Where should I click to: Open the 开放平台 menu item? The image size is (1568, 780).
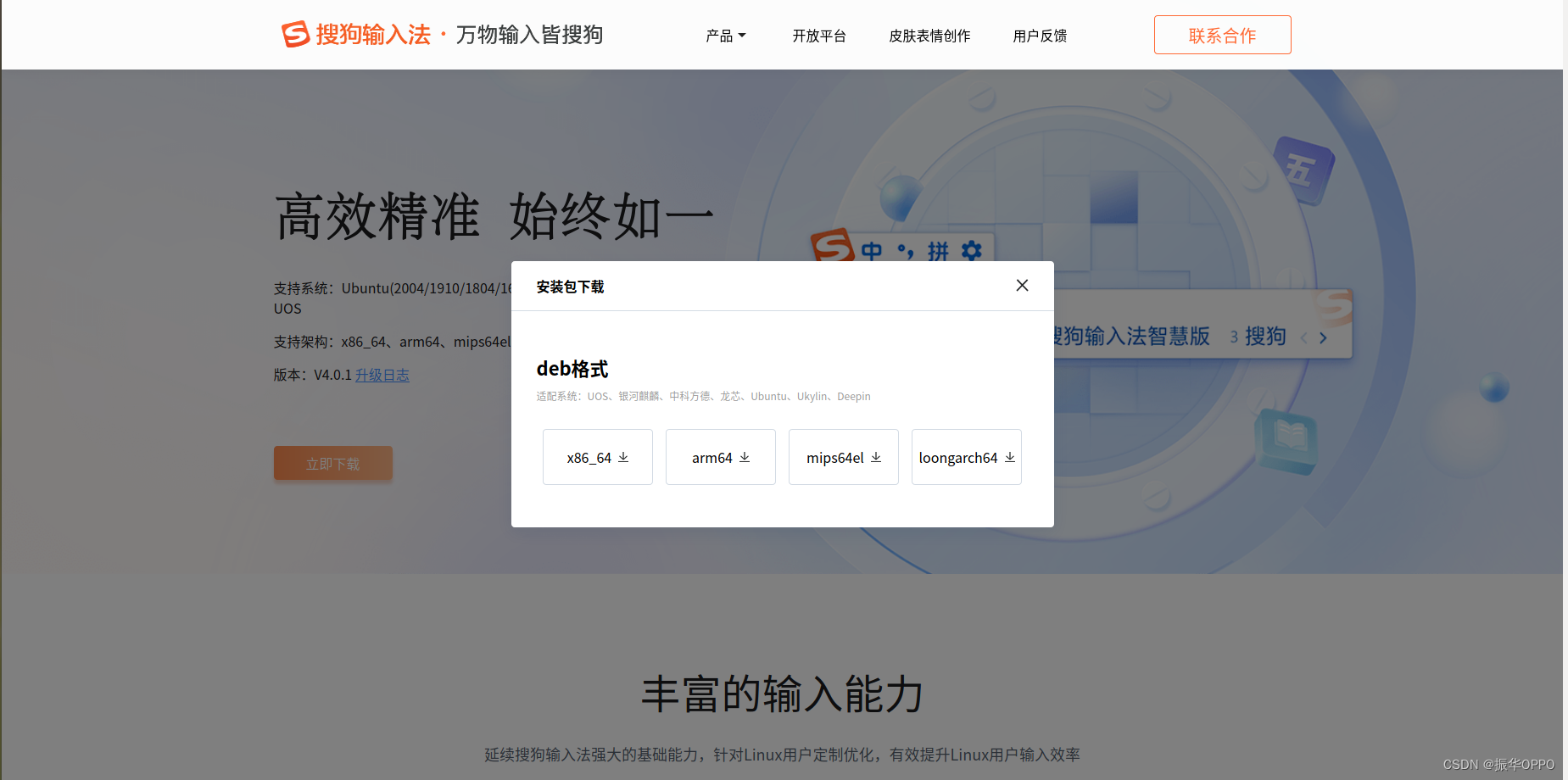pos(818,36)
